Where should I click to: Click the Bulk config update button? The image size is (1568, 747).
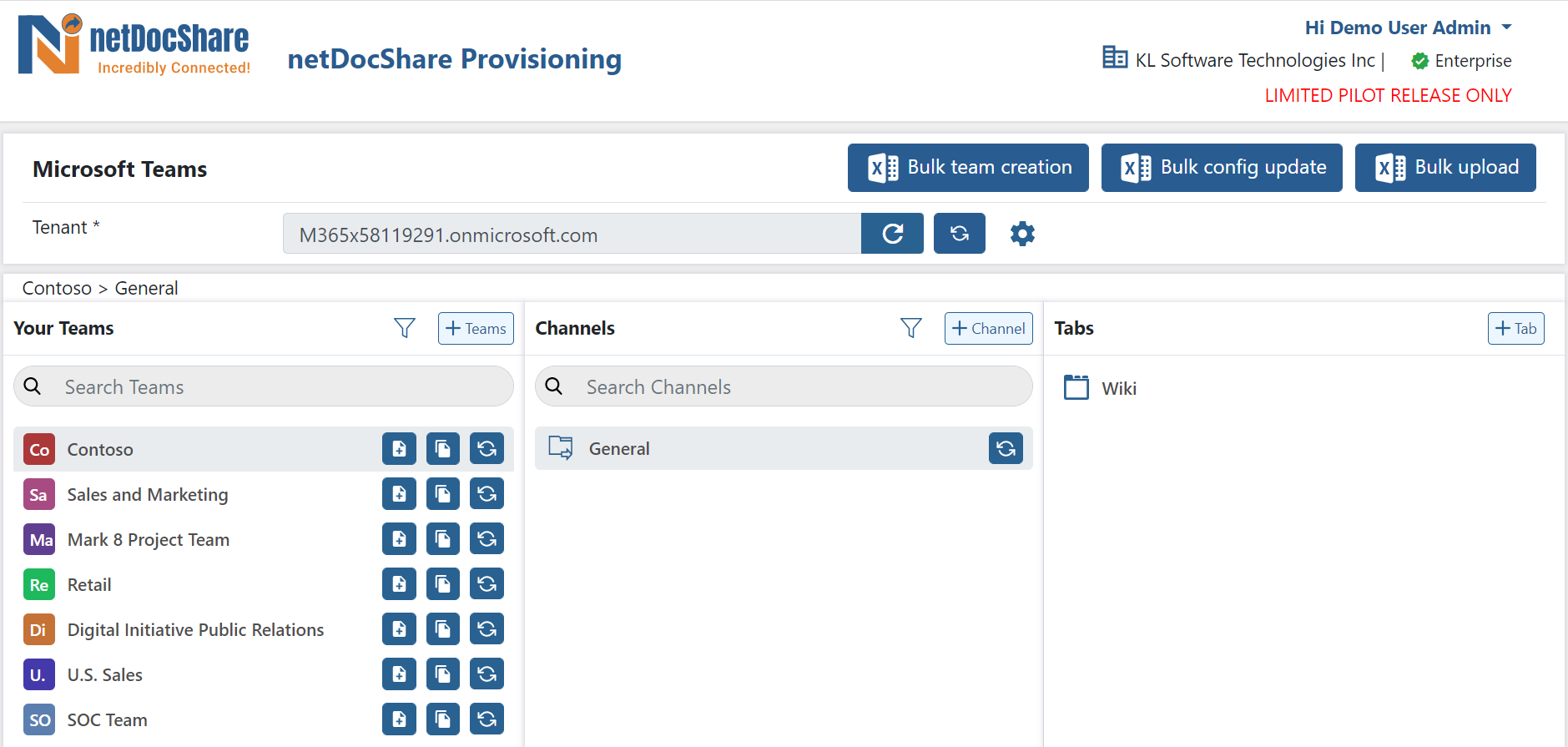pyautogui.click(x=1222, y=168)
